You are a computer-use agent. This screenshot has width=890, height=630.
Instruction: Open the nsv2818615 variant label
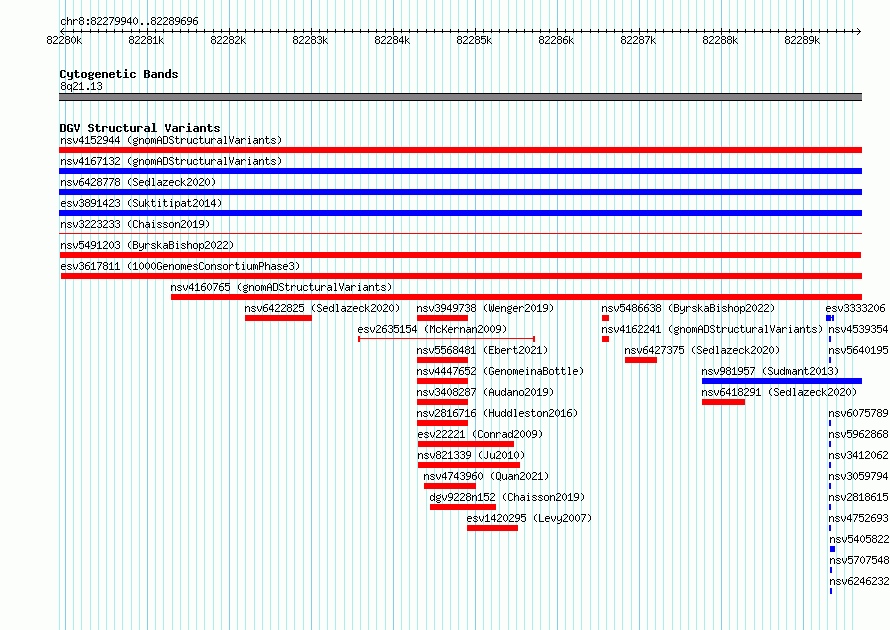[858, 497]
